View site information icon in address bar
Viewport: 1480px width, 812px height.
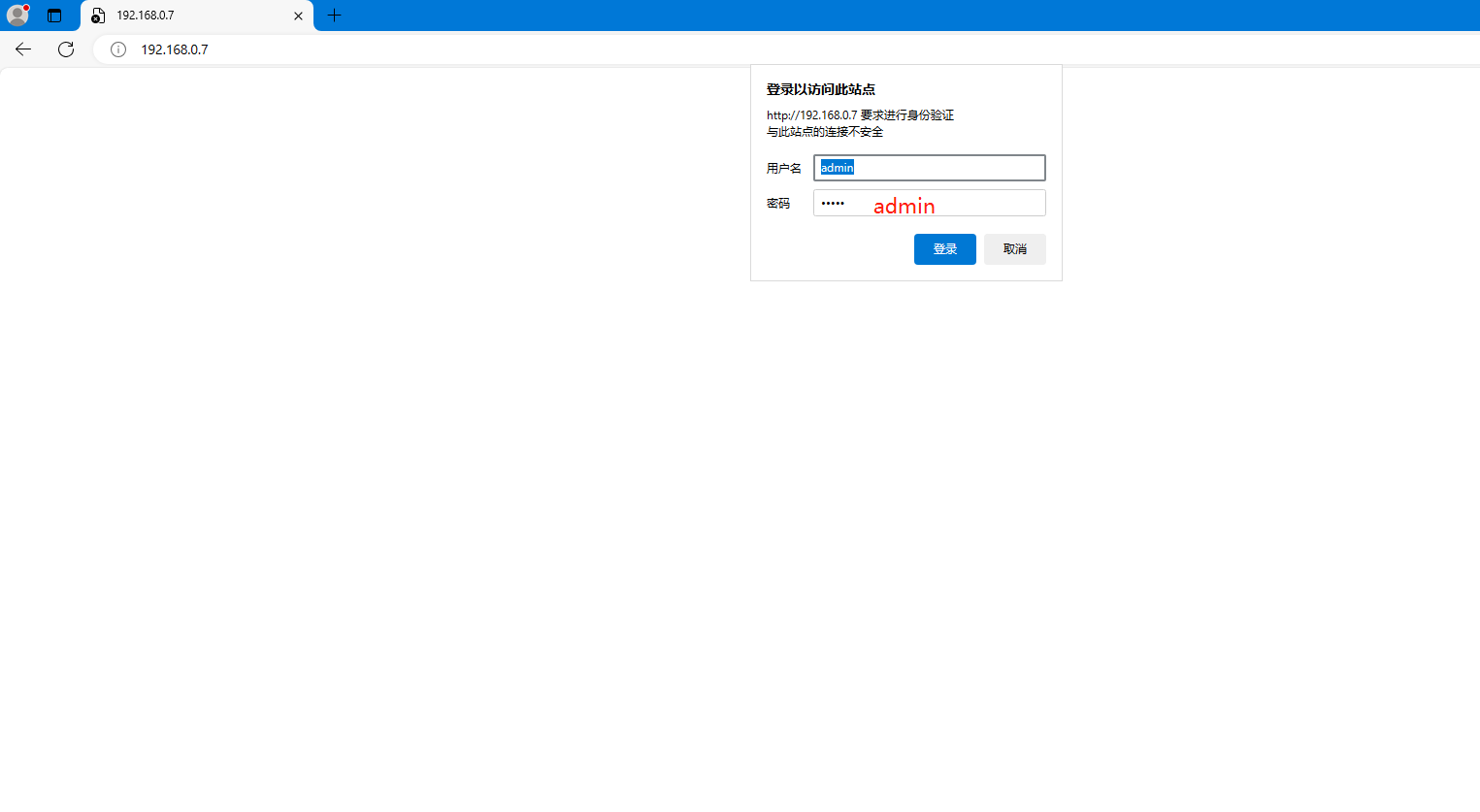tap(118, 49)
